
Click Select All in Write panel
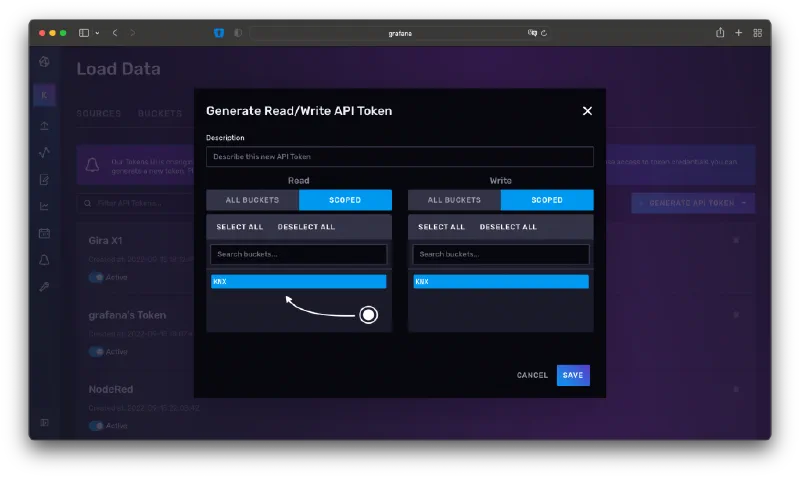[x=441, y=227]
